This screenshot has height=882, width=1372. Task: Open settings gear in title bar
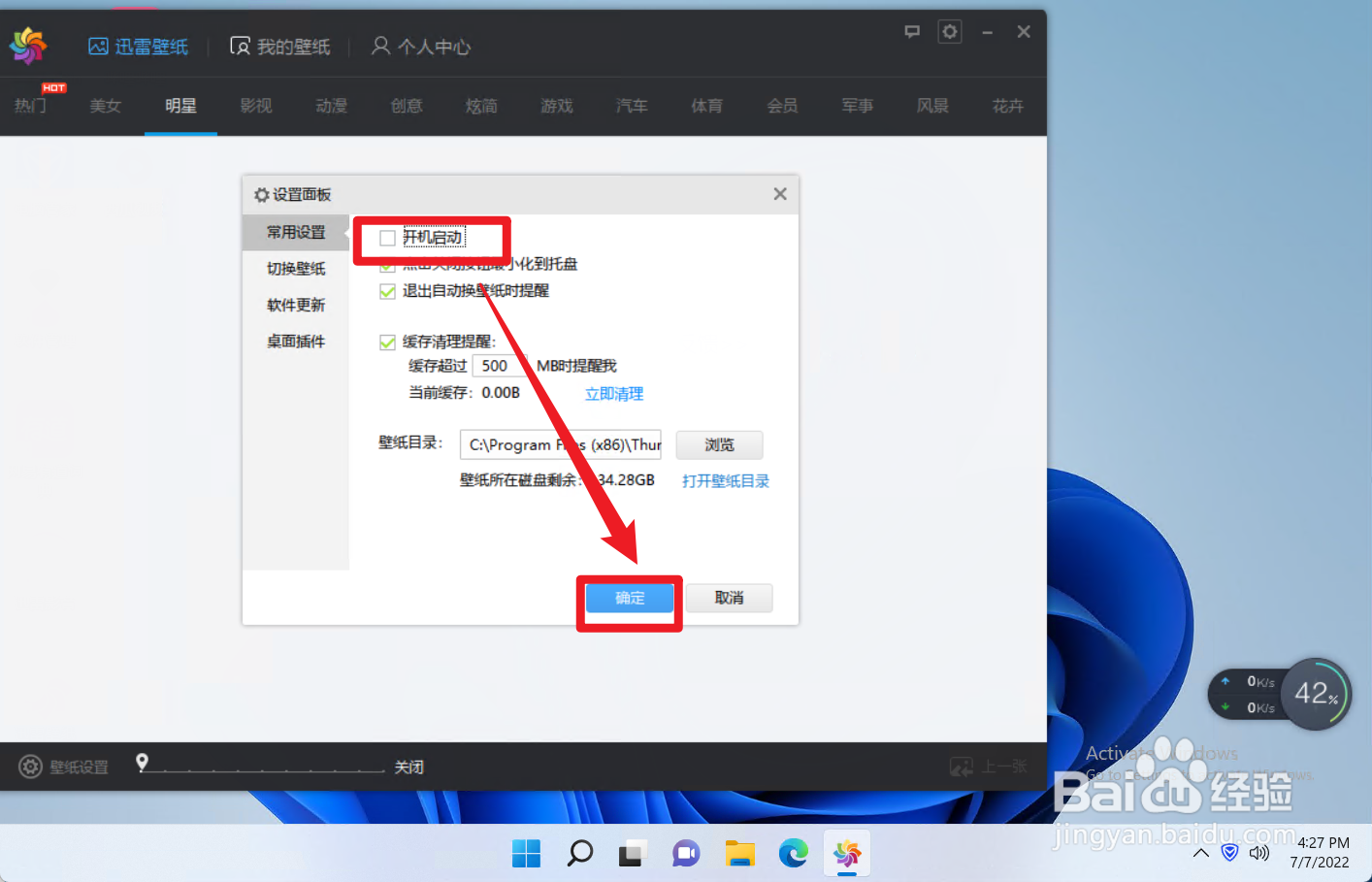(x=950, y=32)
